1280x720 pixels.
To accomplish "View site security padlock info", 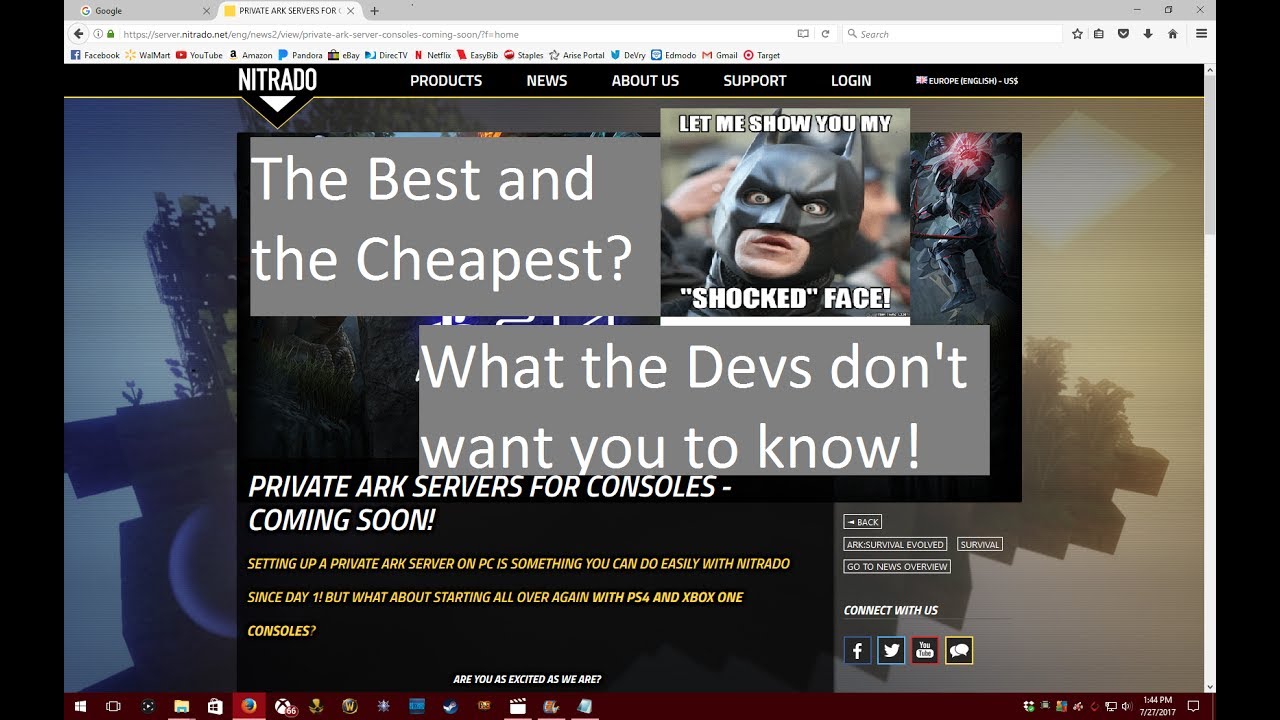I will click(110, 34).
